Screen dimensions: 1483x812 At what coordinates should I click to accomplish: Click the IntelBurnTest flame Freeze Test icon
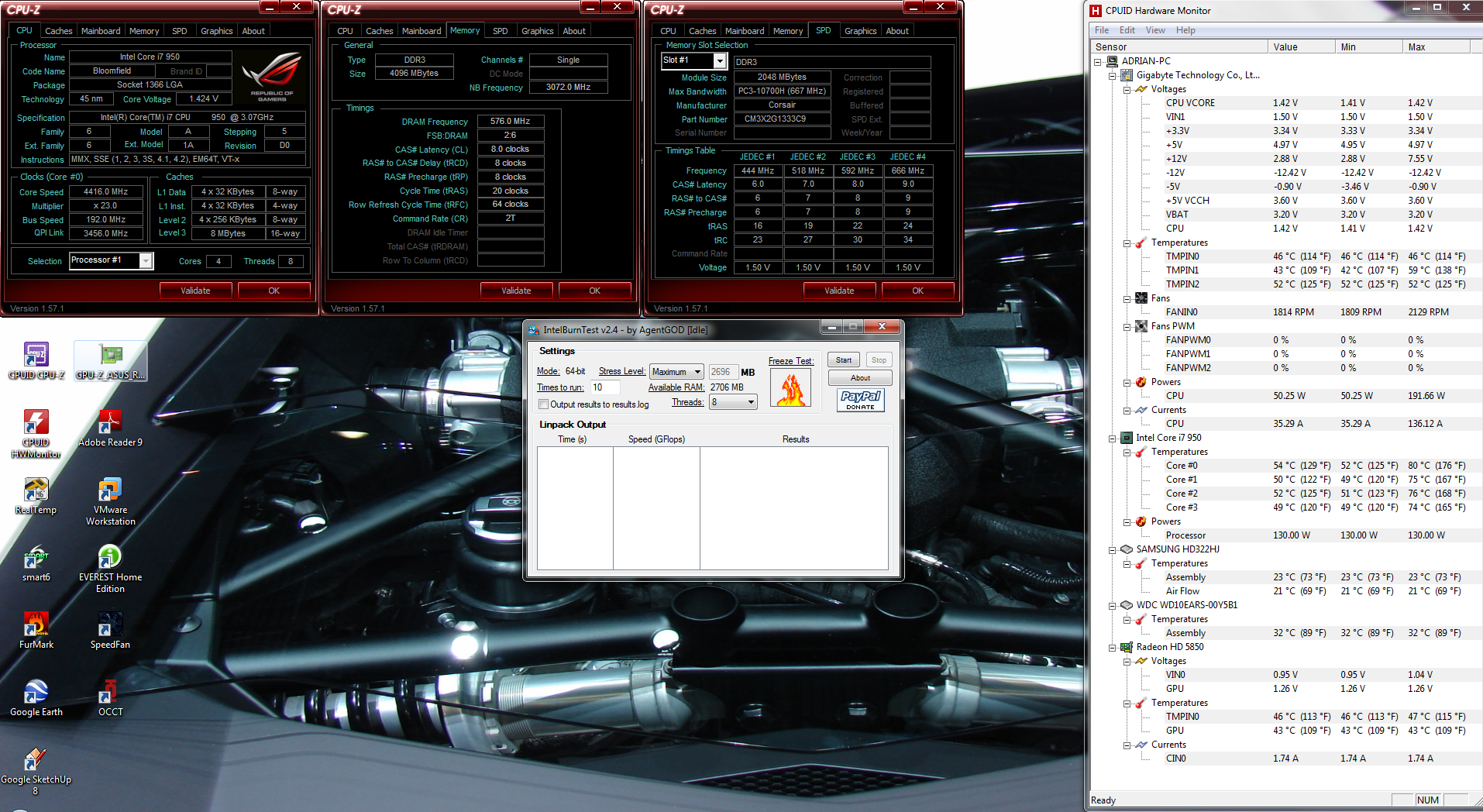[790, 388]
